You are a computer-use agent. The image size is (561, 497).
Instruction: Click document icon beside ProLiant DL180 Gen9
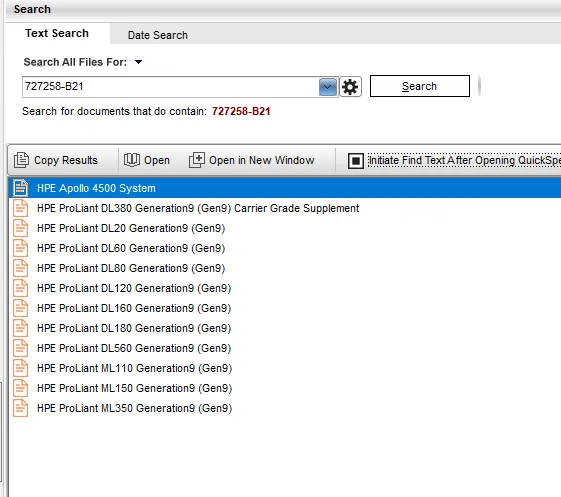coord(20,328)
